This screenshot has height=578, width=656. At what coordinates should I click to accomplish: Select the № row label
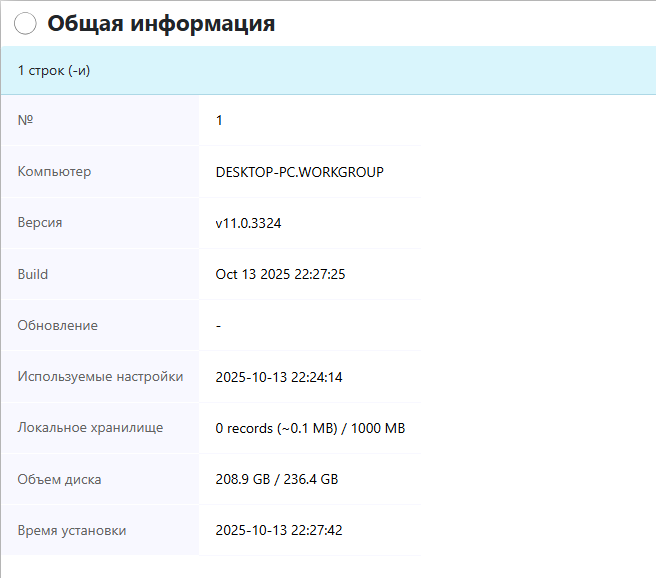click(x=26, y=121)
